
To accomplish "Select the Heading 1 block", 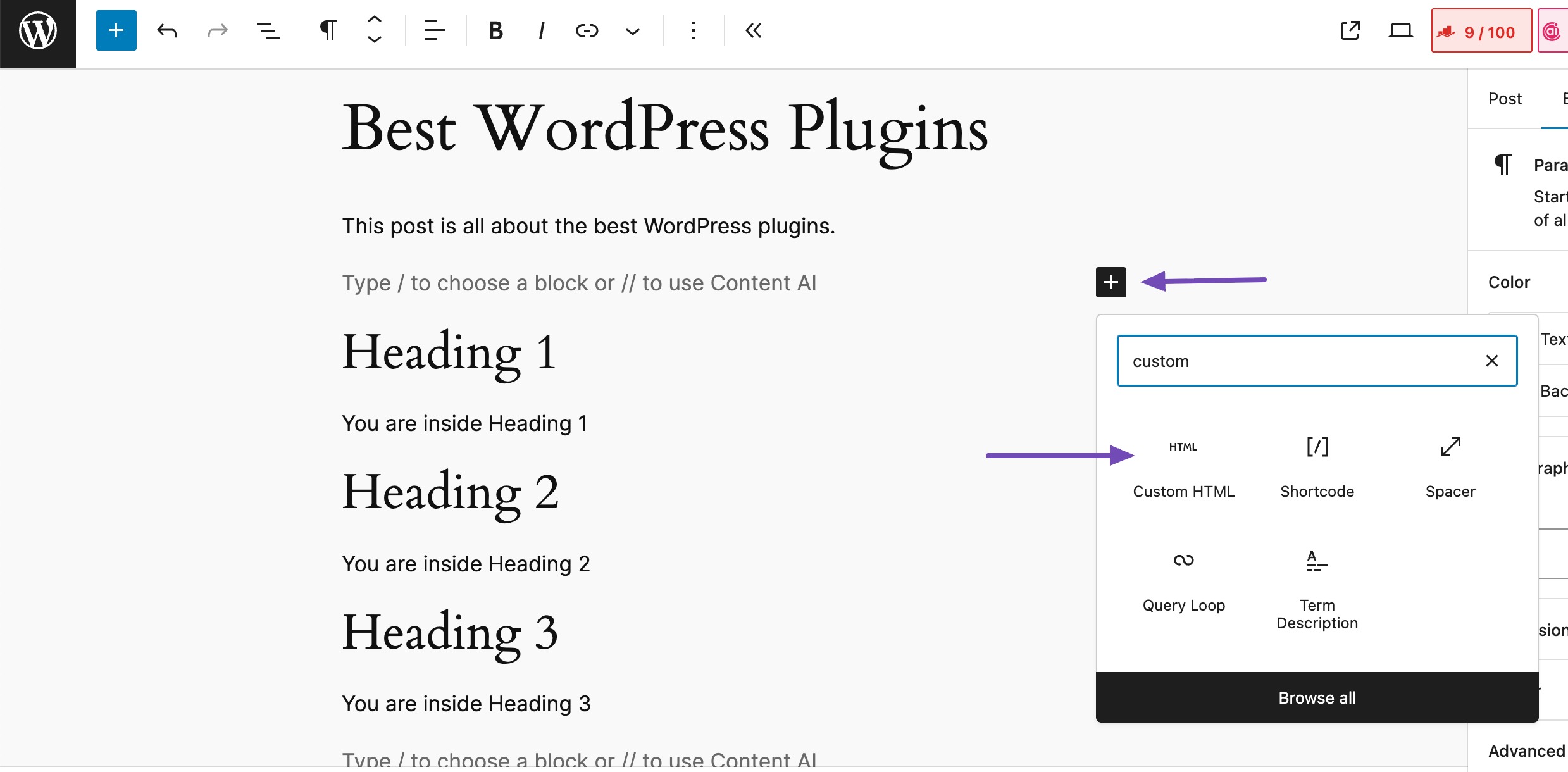I will [449, 353].
